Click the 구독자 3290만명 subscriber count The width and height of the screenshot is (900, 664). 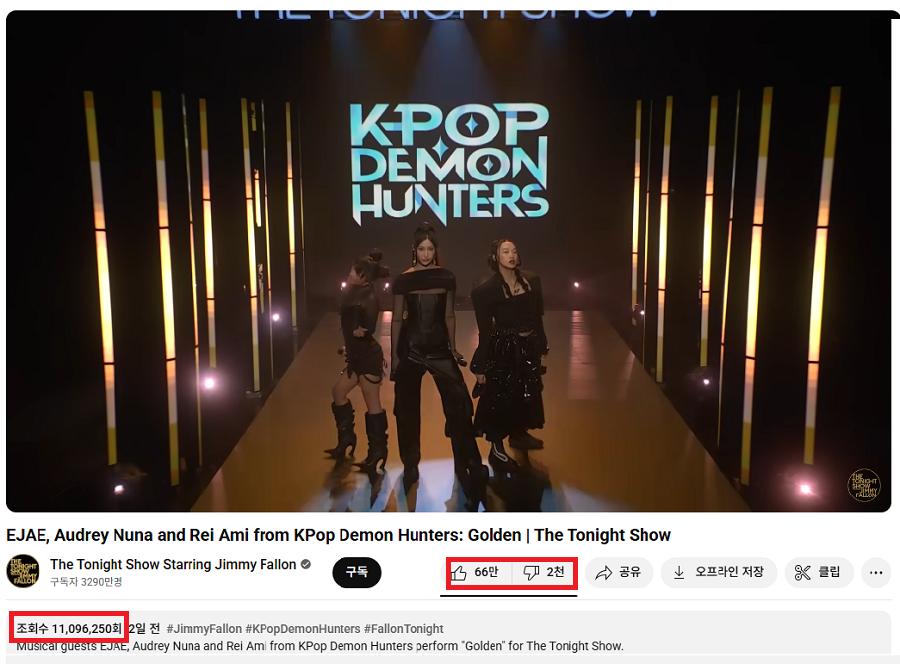86,582
